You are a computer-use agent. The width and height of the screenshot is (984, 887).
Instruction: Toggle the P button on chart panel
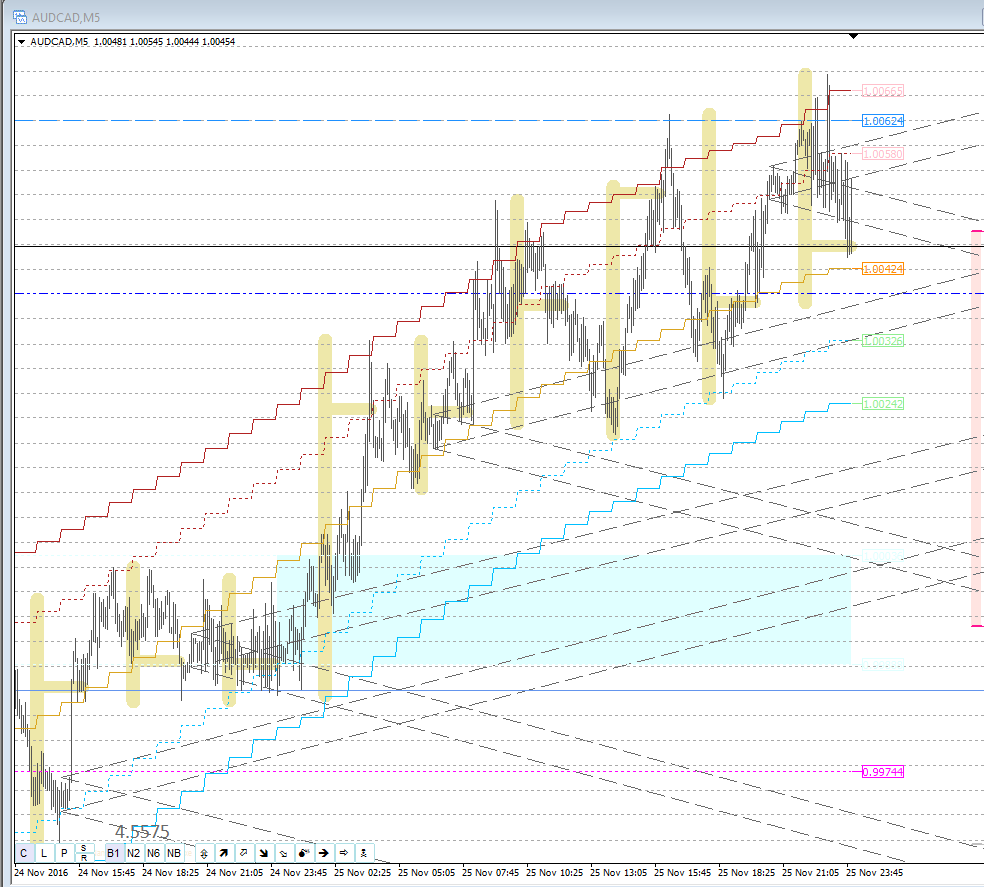point(64,853)
